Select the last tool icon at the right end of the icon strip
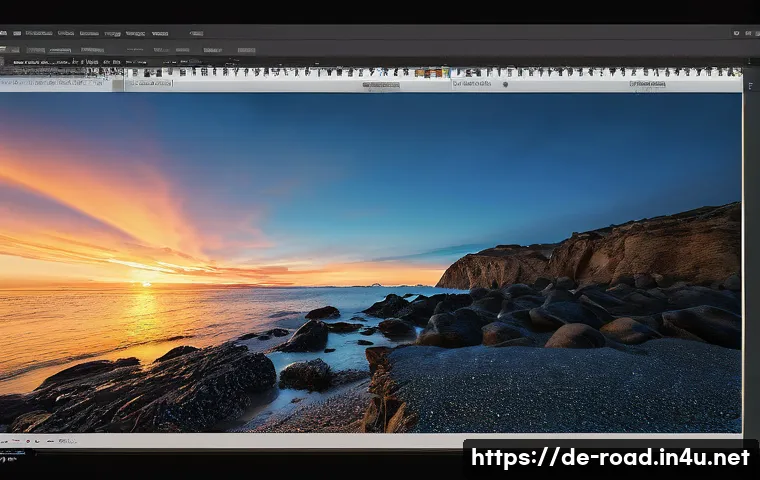Image resolution: width=760 pixels, height=480 pixels. click(x=738, y=72)
